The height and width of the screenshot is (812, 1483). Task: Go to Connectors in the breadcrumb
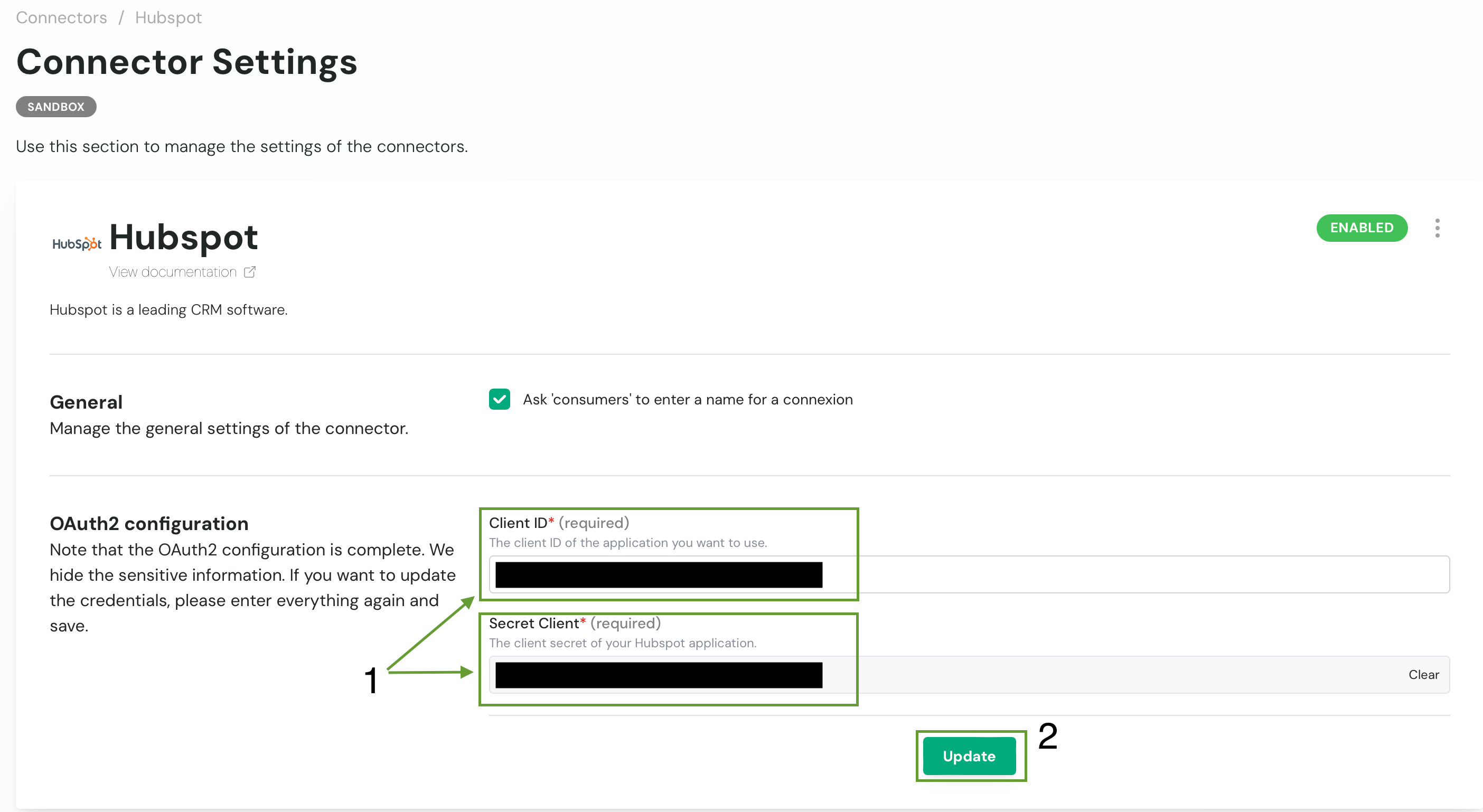(62, 17)
